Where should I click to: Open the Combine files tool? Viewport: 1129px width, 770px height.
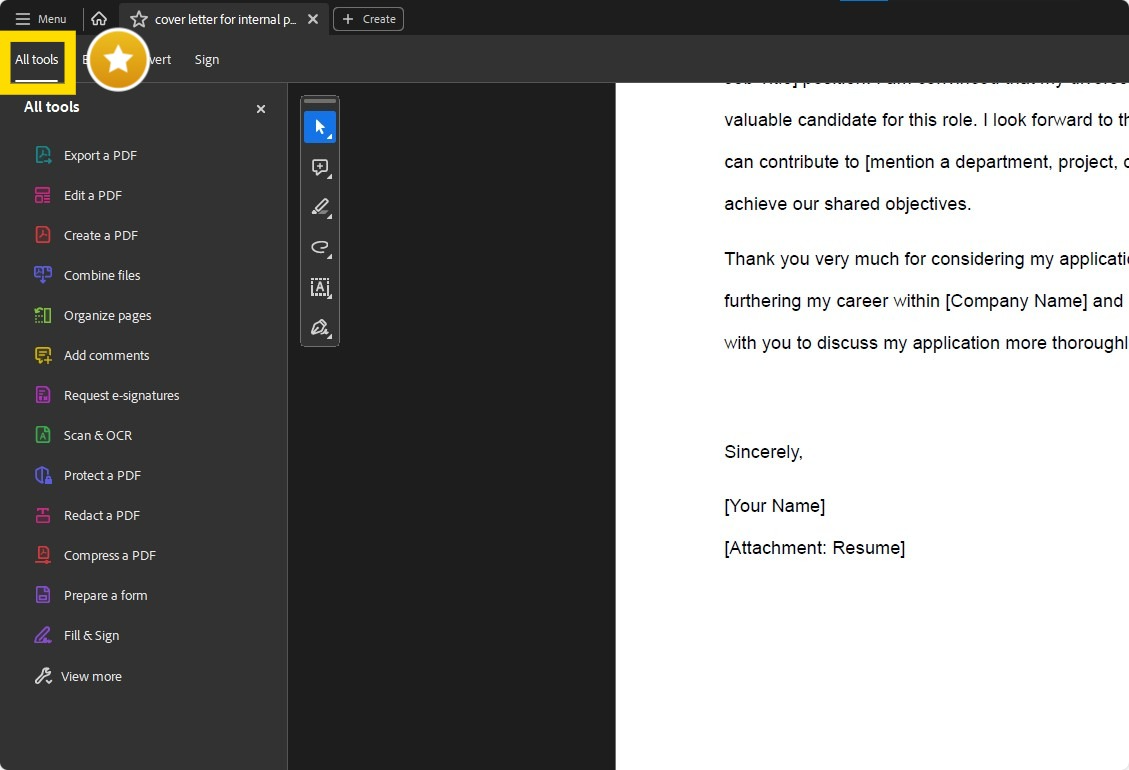(x=87, y=275)
